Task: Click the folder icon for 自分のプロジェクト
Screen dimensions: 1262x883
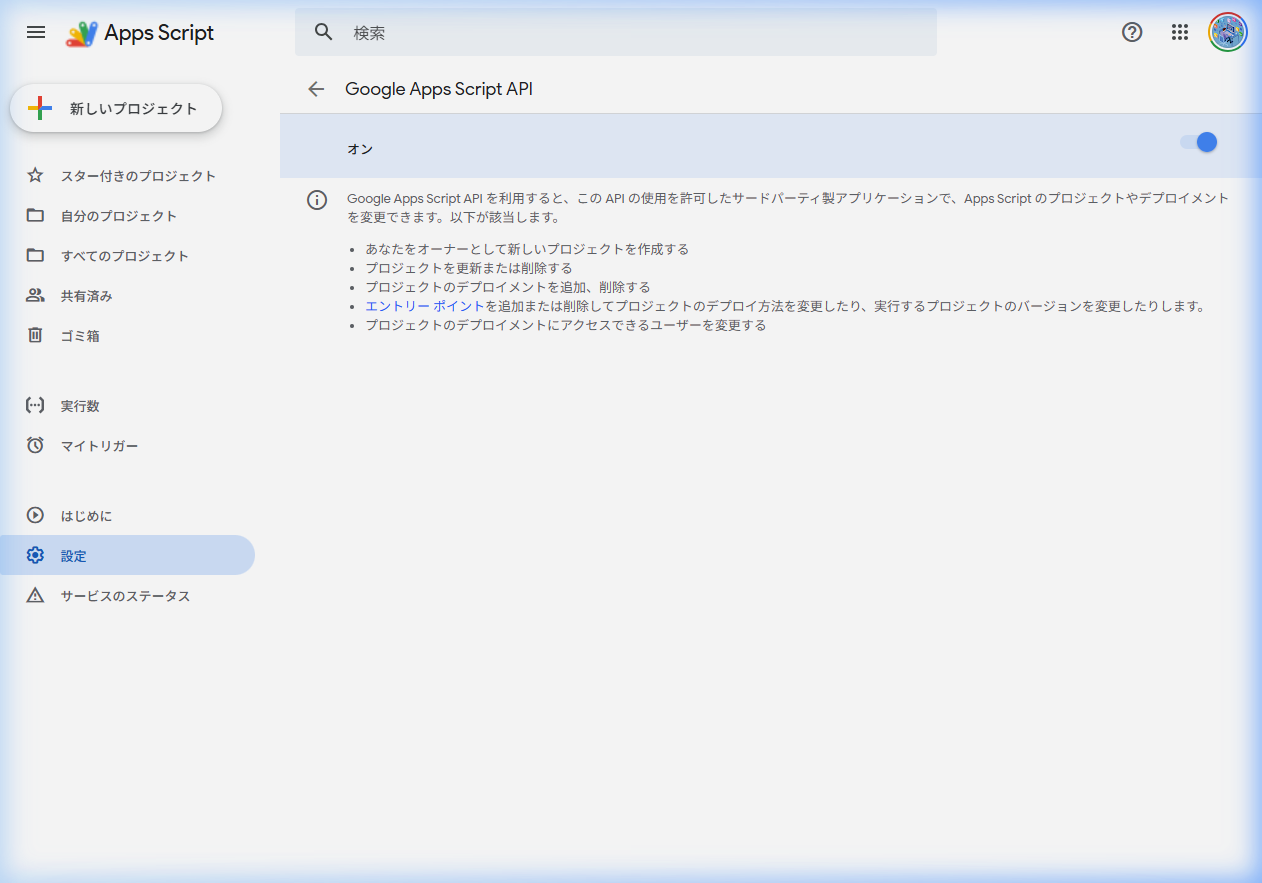Action: click(x=35, y=216)
